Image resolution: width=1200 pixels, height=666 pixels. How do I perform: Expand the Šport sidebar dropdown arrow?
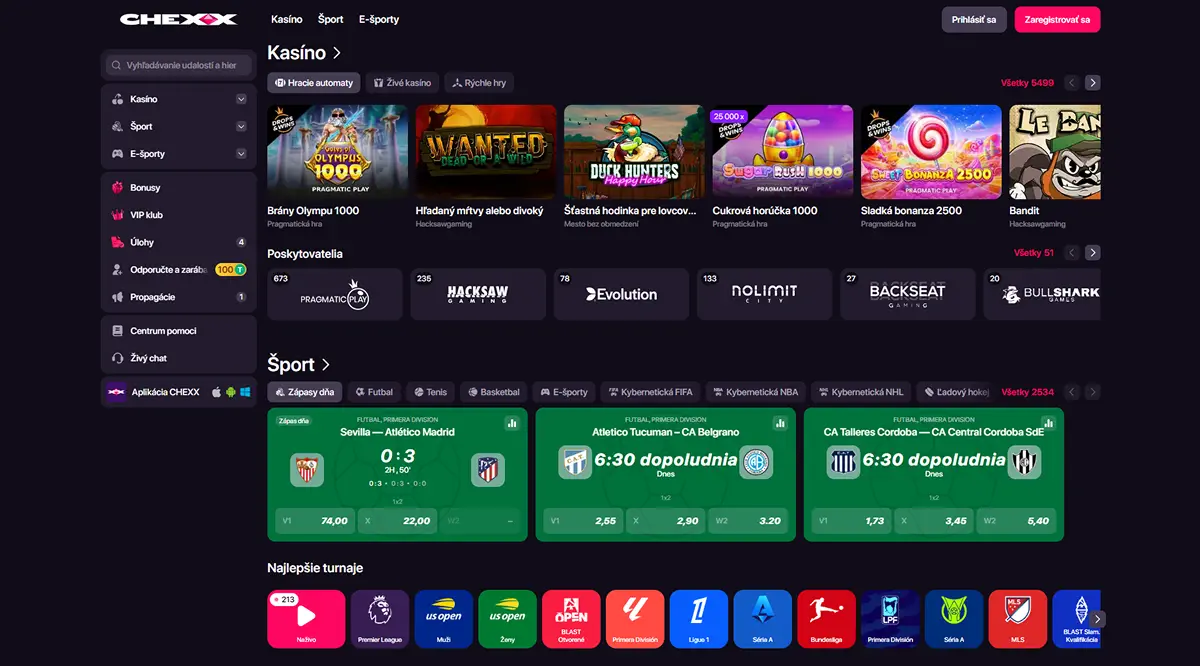241,127
